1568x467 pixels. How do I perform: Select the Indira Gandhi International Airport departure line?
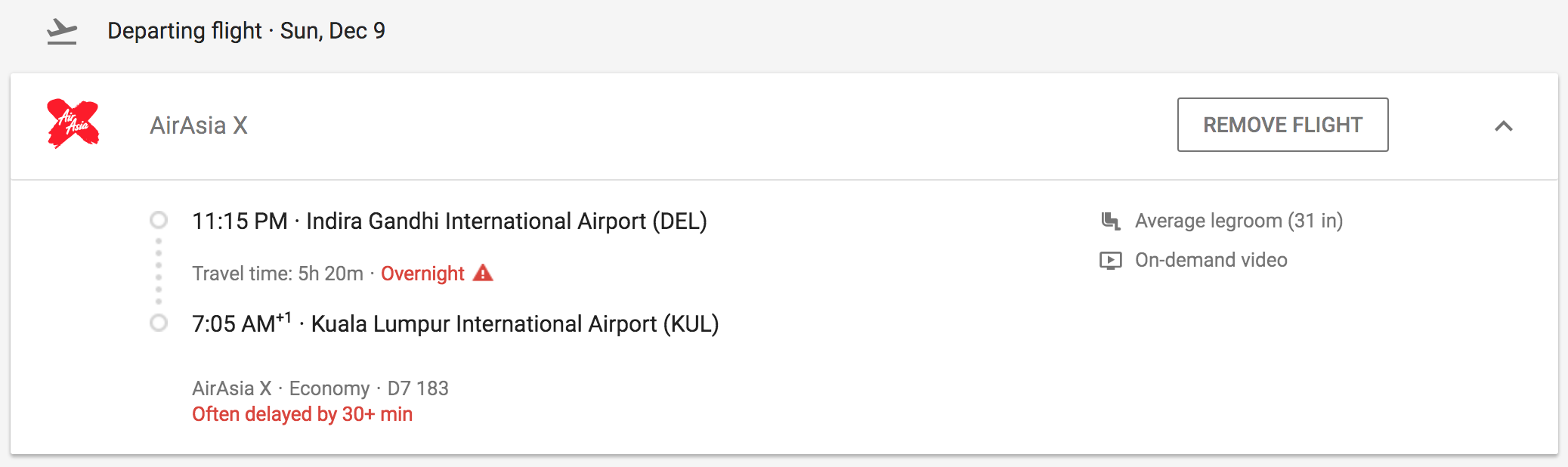(x=449, y=221)
